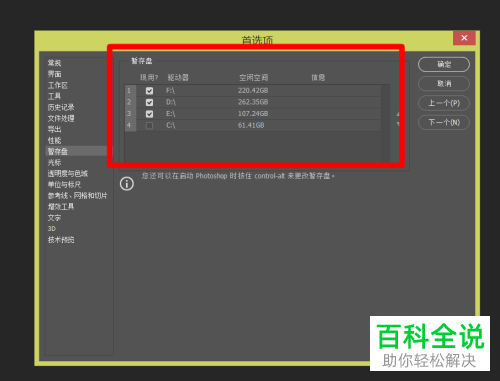Viewport: 500px width, 381px height.
Task: Click the 确定 button
Action: (444, 64)
